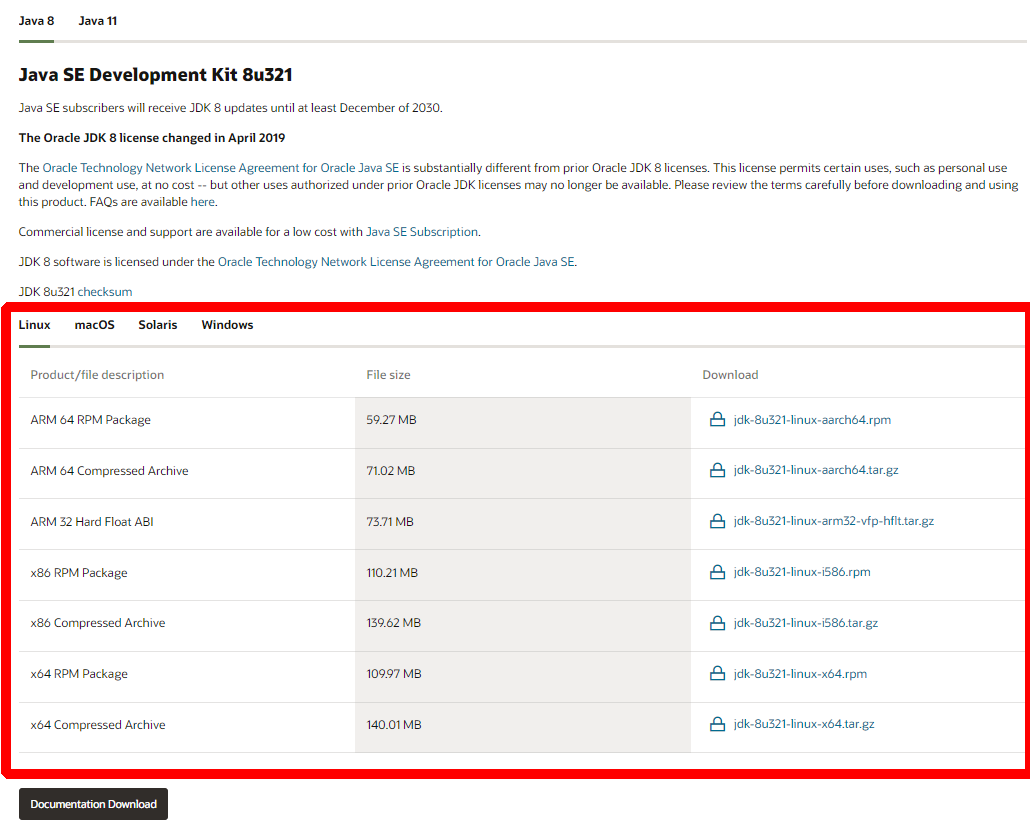Image resolution: width=1030 pixels, height=827 pixels.
Task: Download jdk-8u321-linux-arm32-vfp-hflt.tar.gz
Action: 834,521
